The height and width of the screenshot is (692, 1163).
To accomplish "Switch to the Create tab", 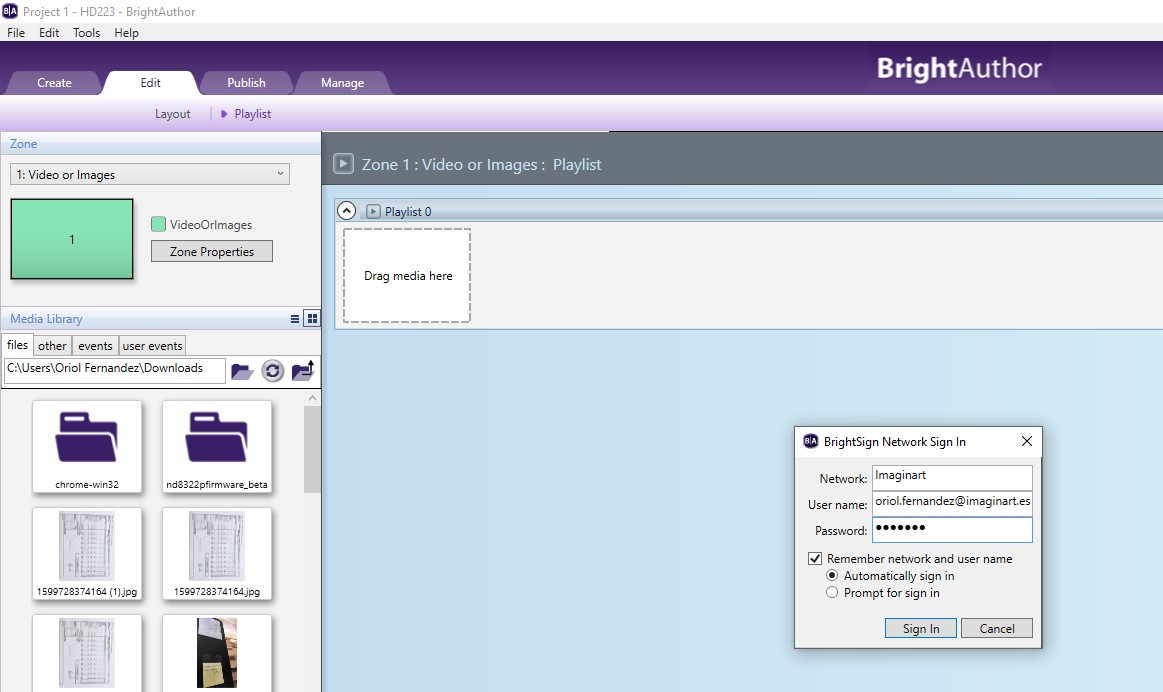I will click(54, 83).
